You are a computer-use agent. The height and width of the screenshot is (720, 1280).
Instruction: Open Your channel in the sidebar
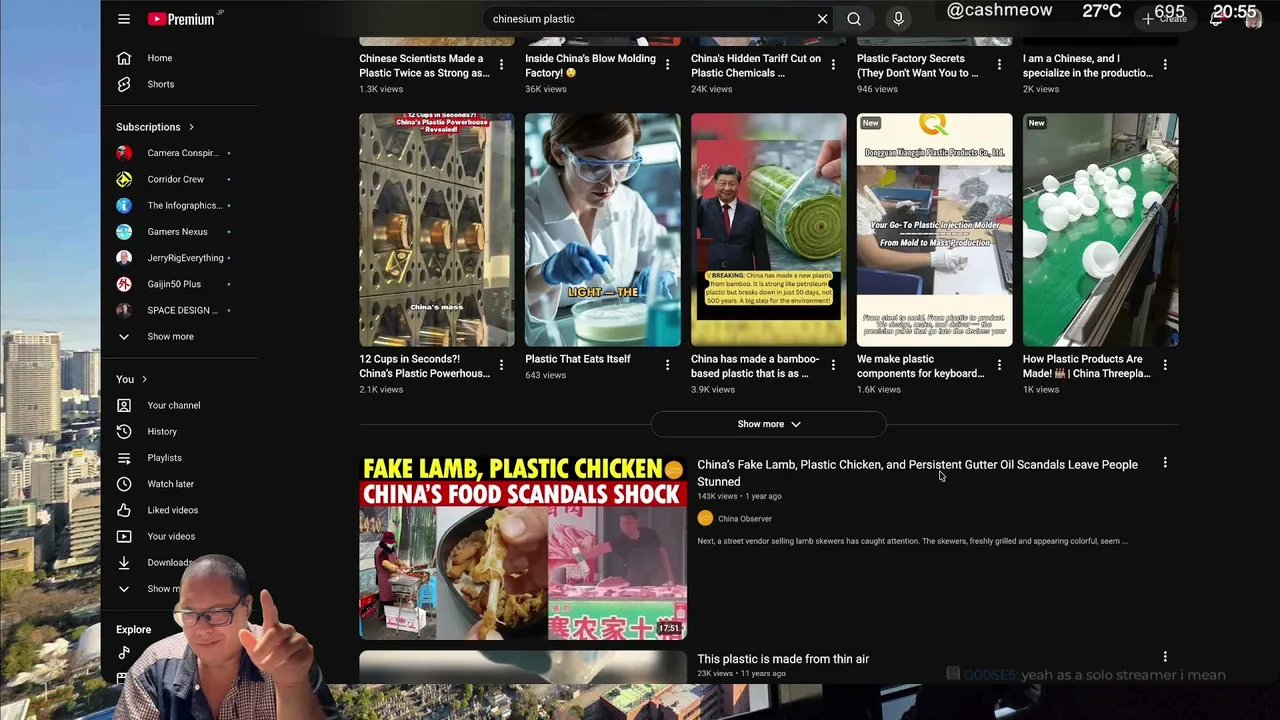click(180, 405)
